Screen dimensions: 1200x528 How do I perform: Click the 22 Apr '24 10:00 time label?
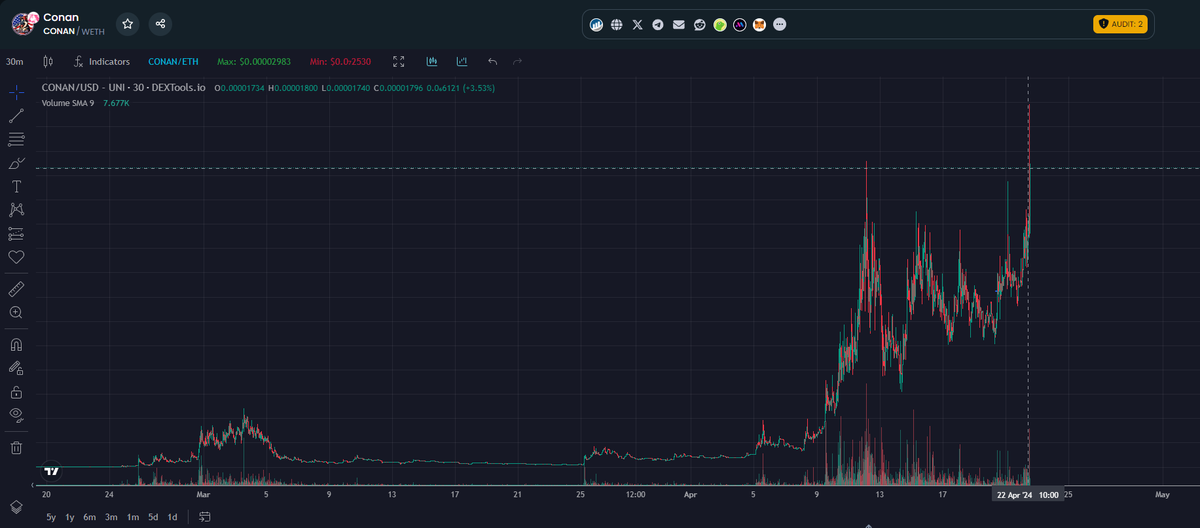click(x=1028, y=494)
